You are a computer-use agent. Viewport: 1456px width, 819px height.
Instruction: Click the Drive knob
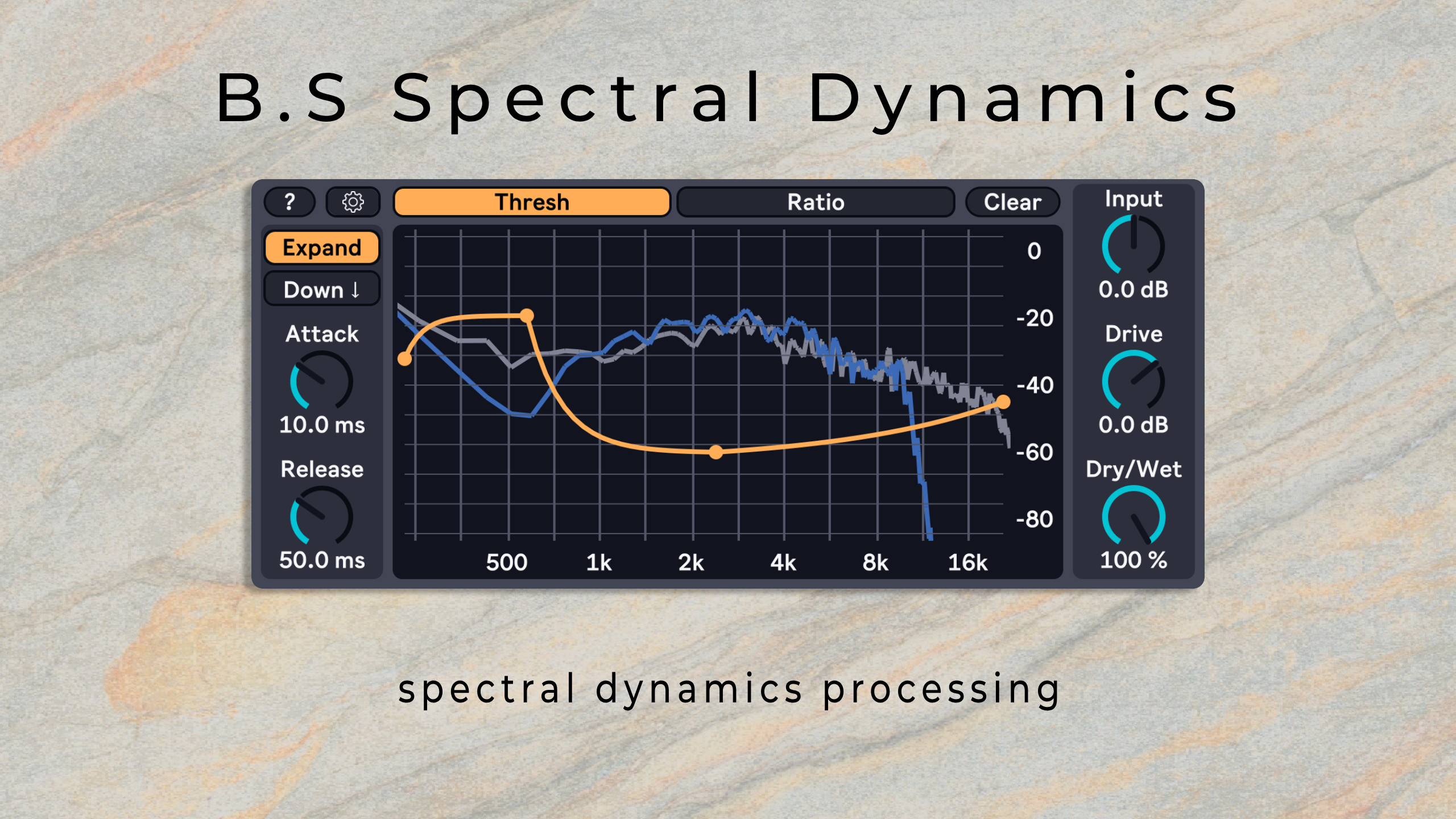coord(1134,381)
